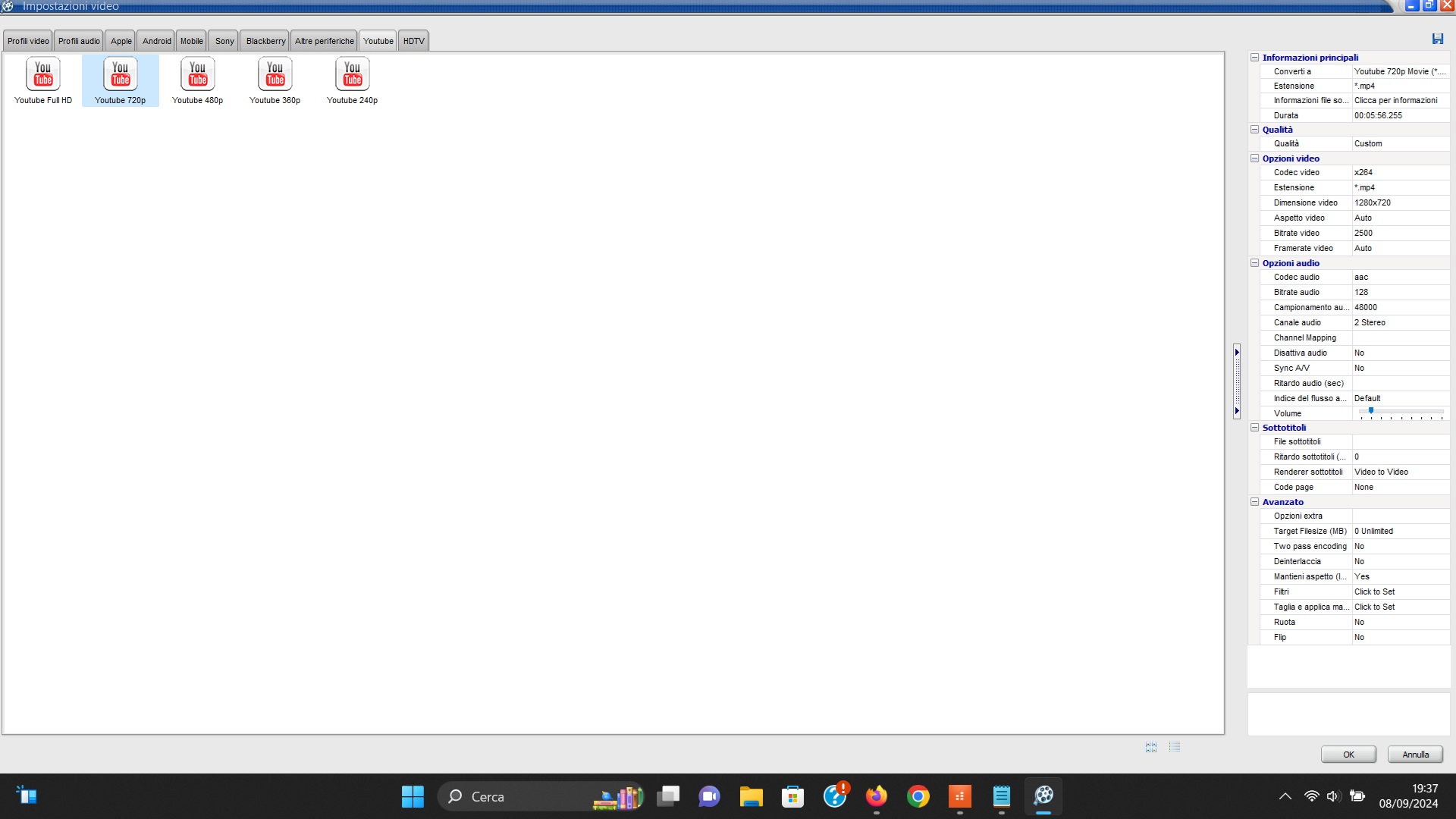Select the Youtube Full HD profile icon
Screen dimensions: 1456x819
pyautogui.click(x=43, y=75)
